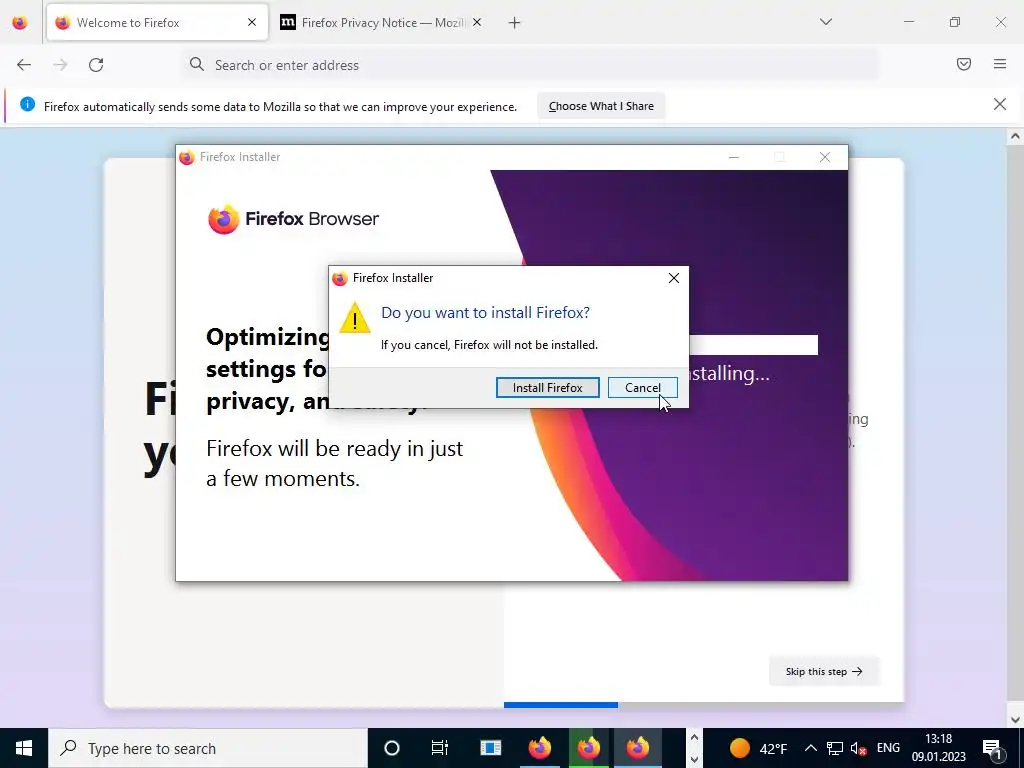Open Task View on the taskbar

pos(440,748)
